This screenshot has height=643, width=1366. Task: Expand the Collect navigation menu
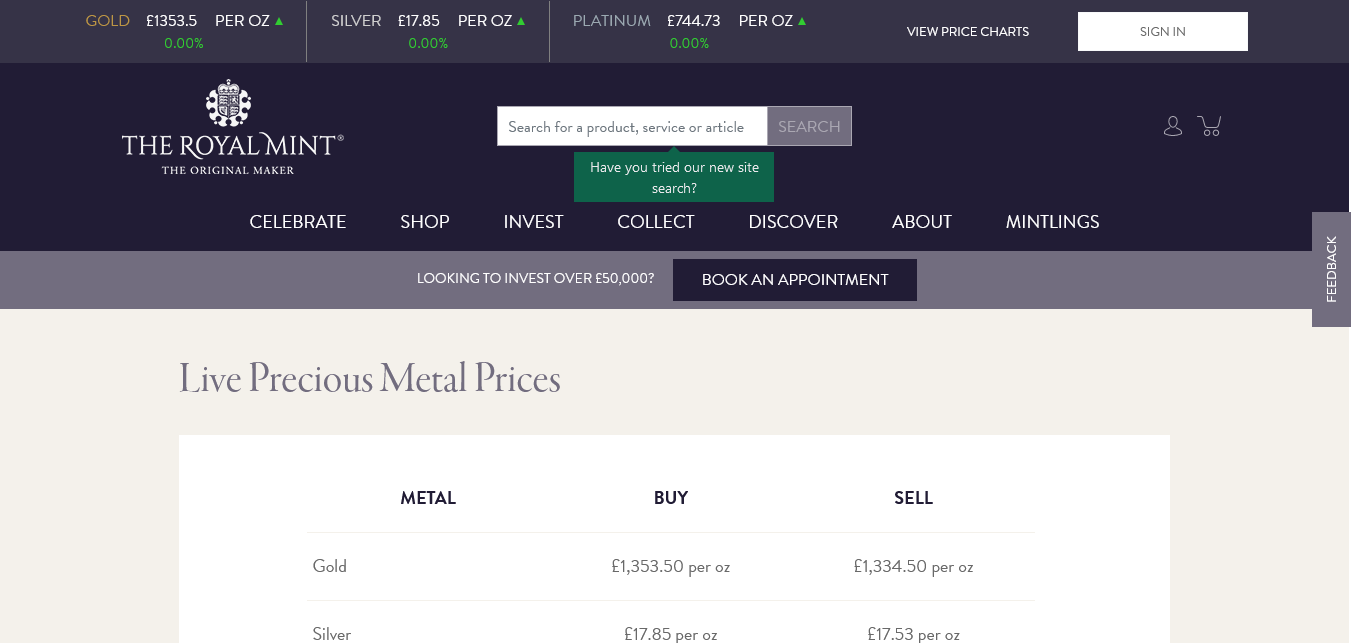click(x=656, y=222)
